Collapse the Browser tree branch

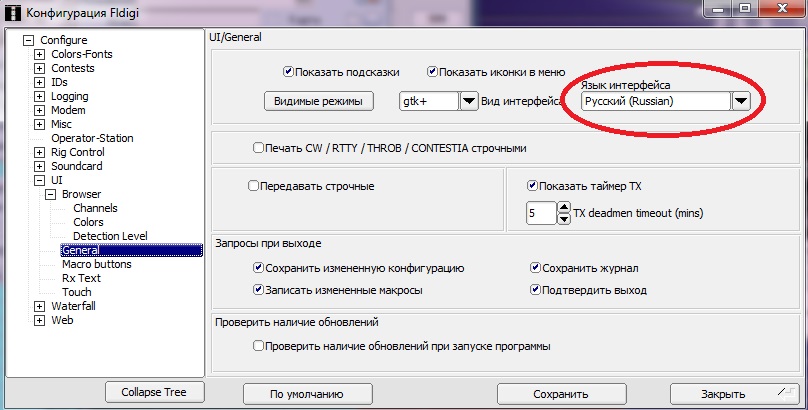[x=51, y=194]
